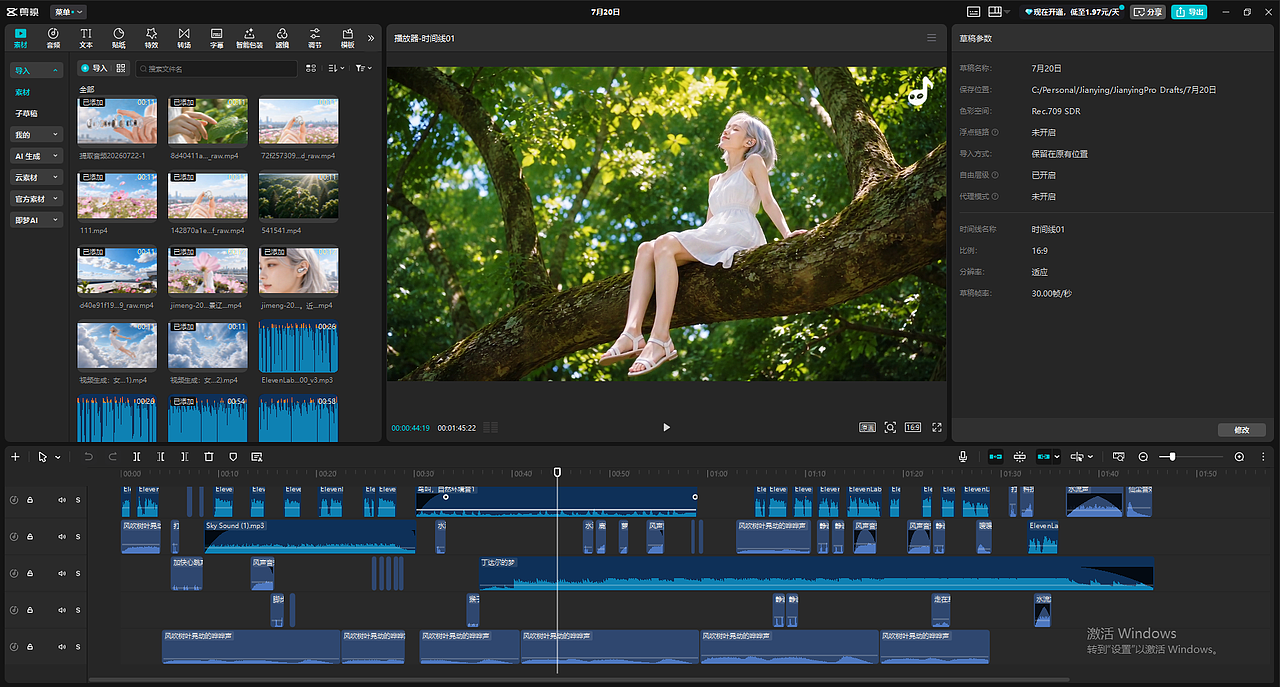The width and height of the screenshot is (1280, 687).
Task: Open the 文本 (Text) tab
Action: [86, 38]
